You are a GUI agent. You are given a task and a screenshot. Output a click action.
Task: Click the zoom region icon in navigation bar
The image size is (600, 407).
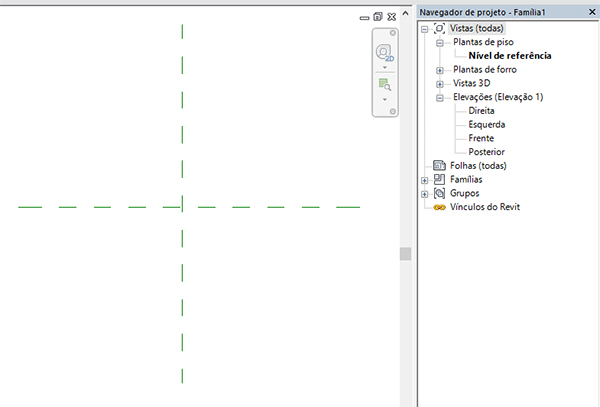tap(383, 85)
